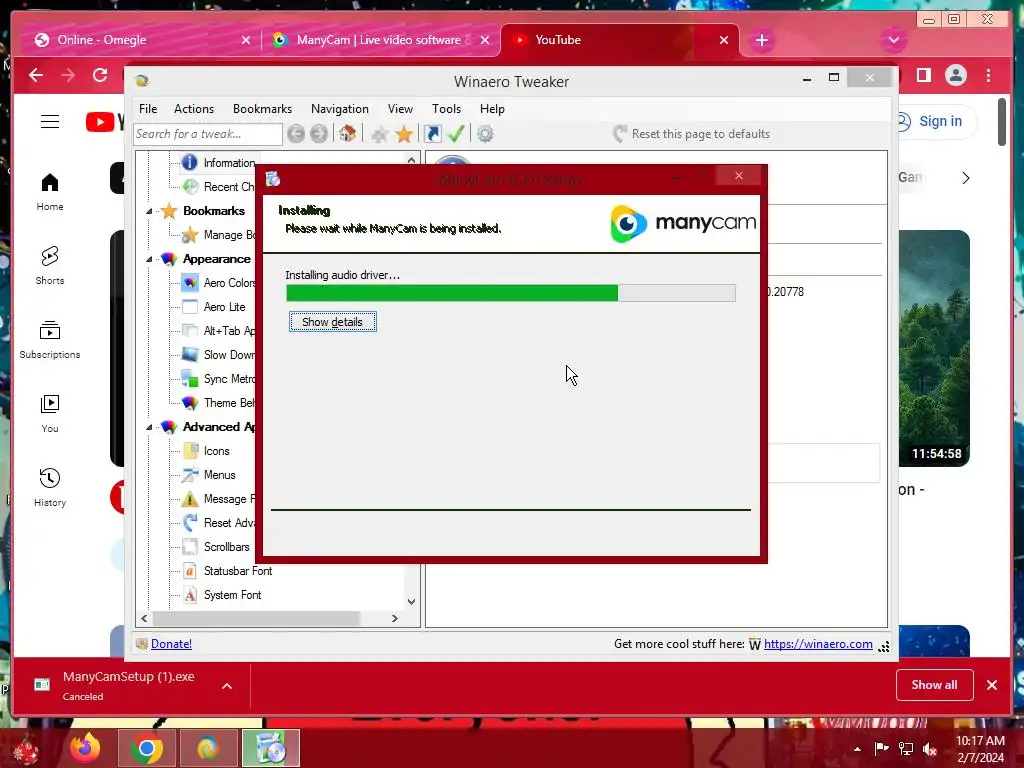Select System Font tree item
The height and width of the screenshot is (768, 1024).
pyautogui.click(x=221, y=595)
